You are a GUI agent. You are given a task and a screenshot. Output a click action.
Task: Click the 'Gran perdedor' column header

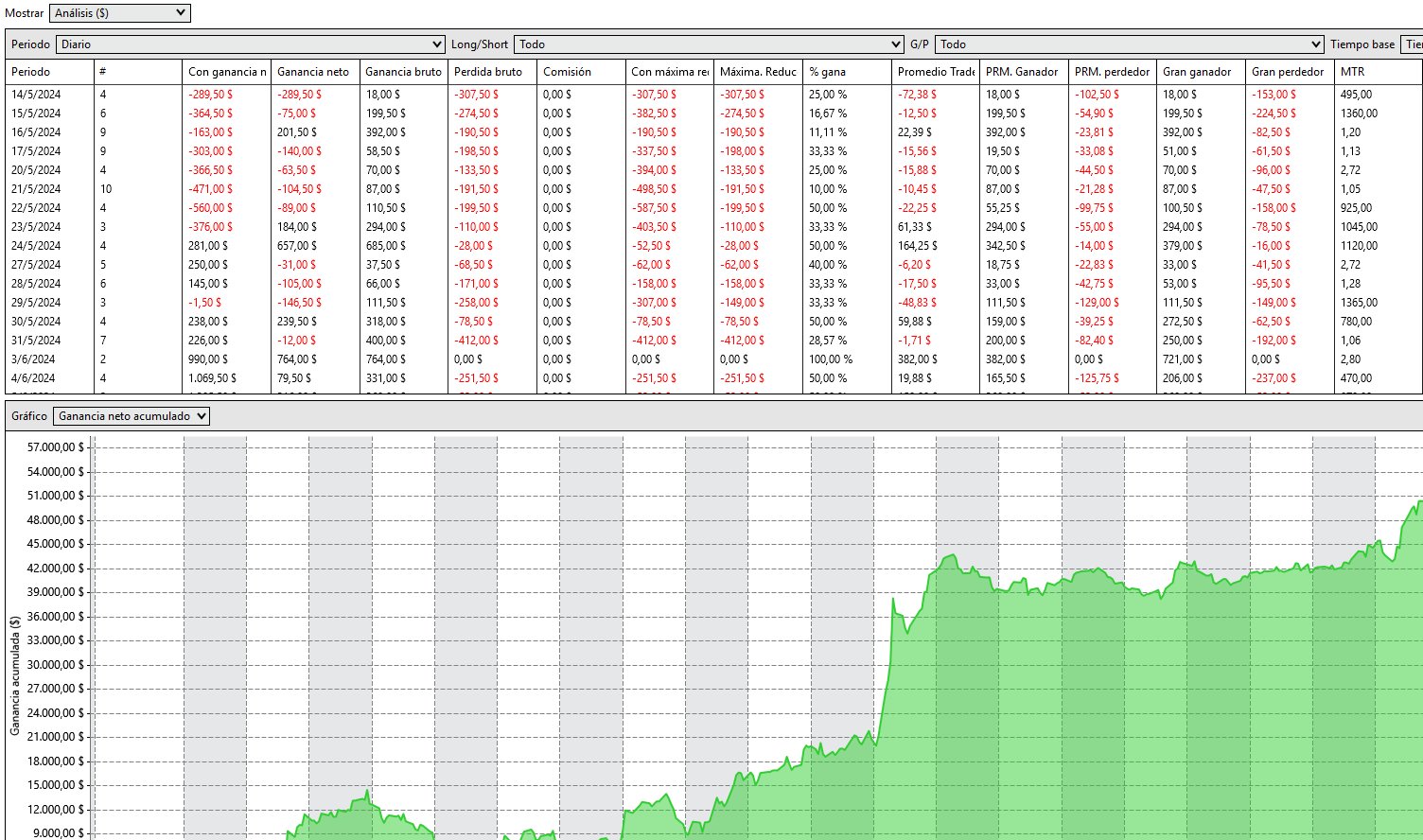[1290, 72]
